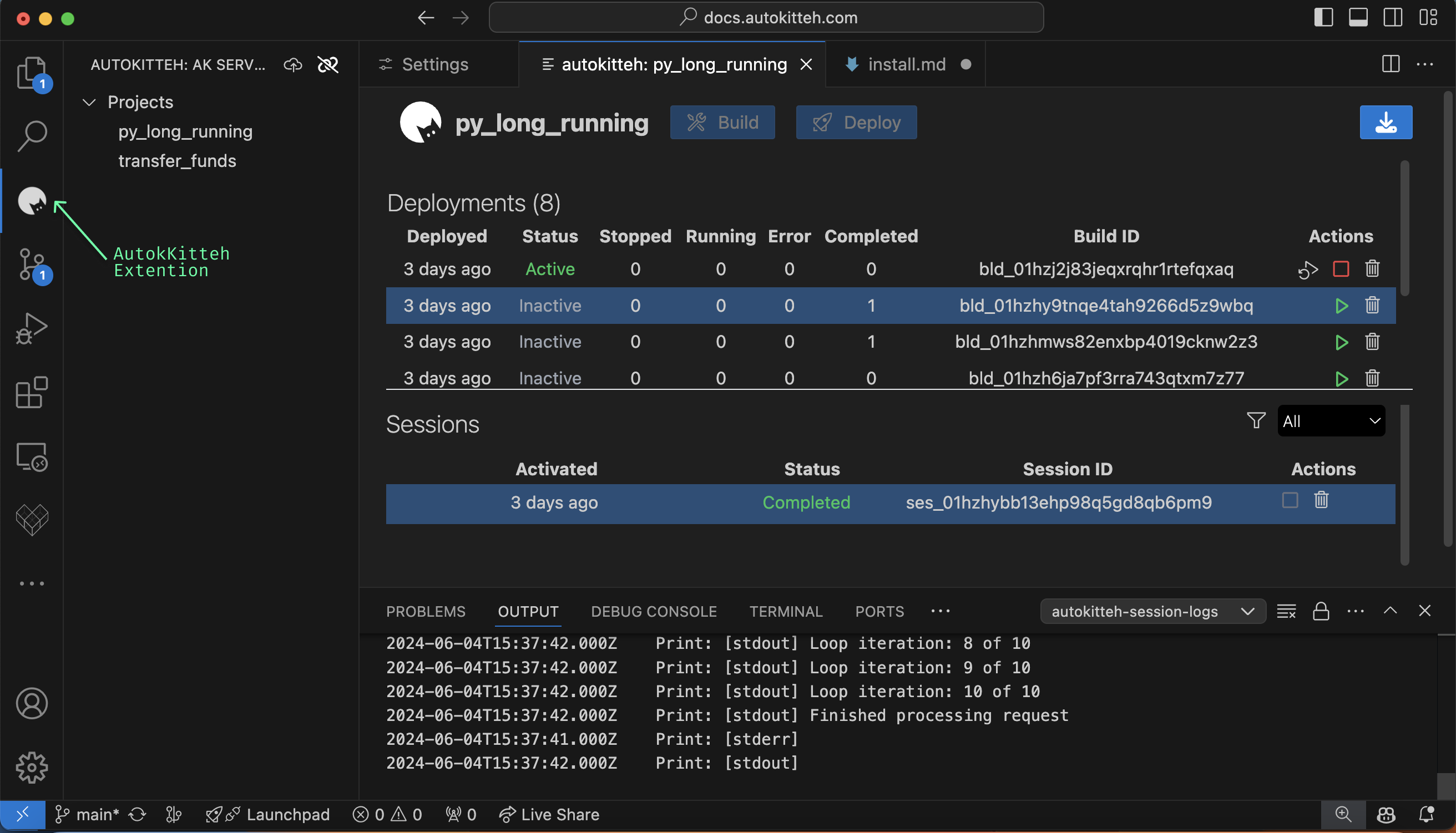Switch to the Settings editor tab
The image size is (1456, 833).
point(438,64)
